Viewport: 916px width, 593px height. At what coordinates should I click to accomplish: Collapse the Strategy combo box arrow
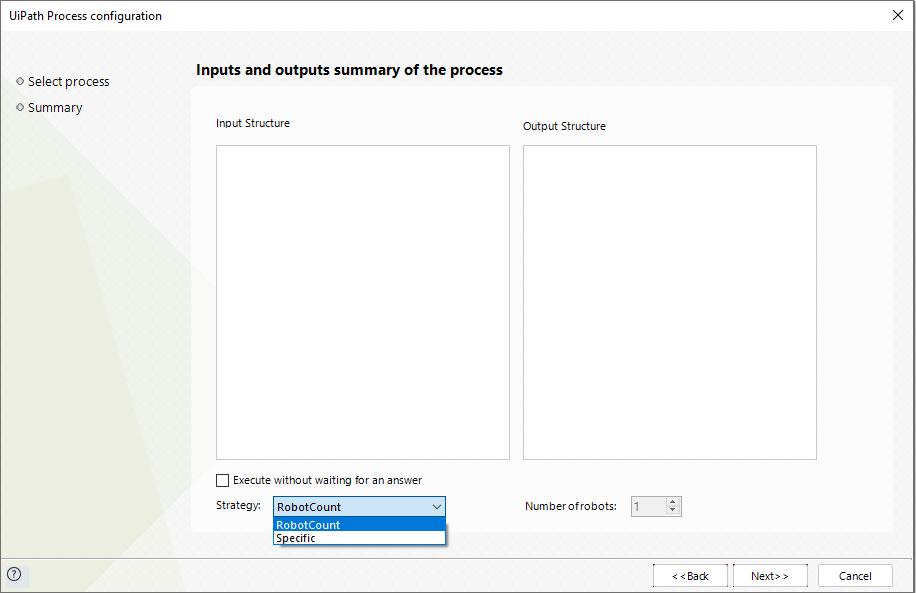[436, 507]
